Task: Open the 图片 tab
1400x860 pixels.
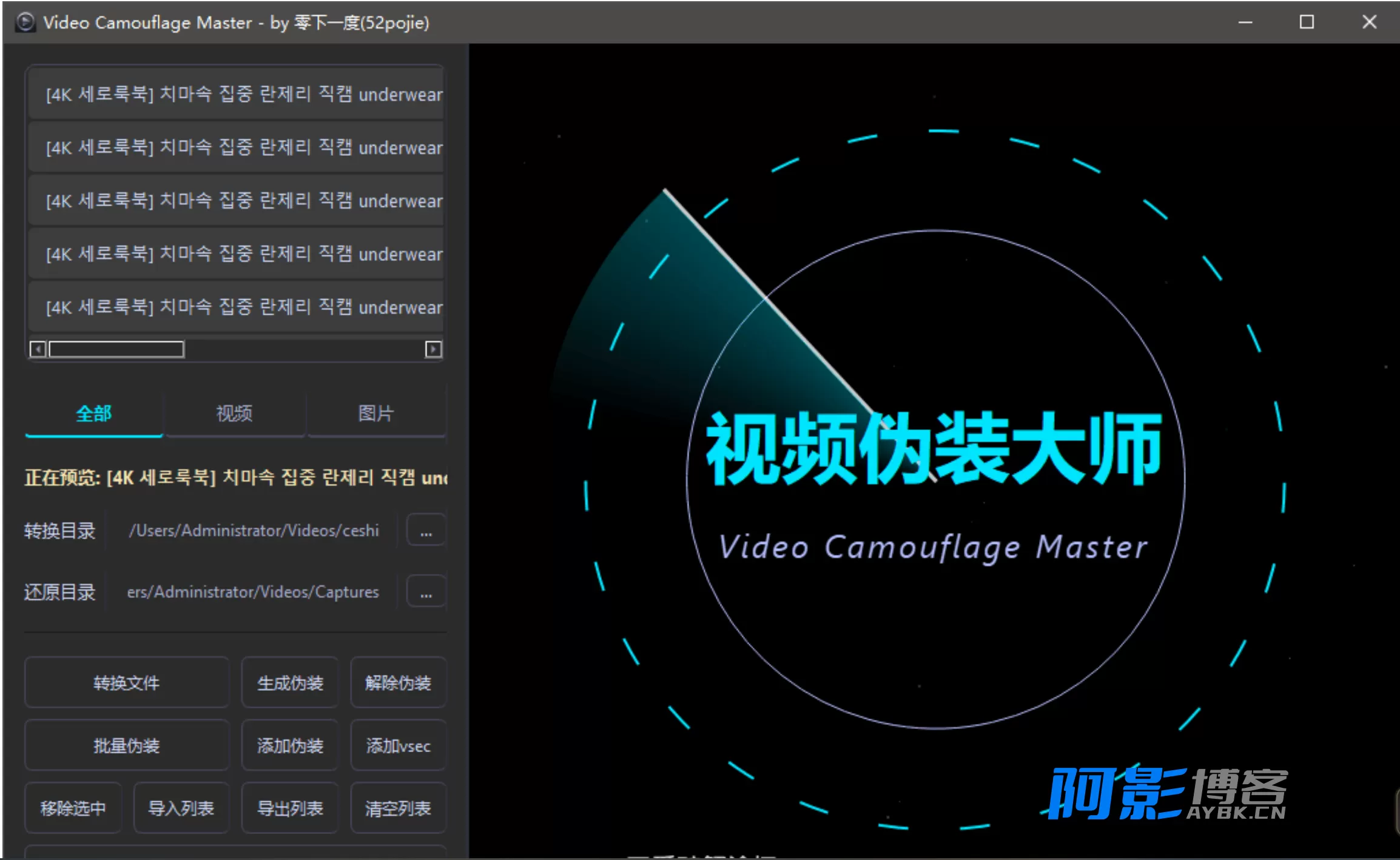Action: (x=376, y=414)
